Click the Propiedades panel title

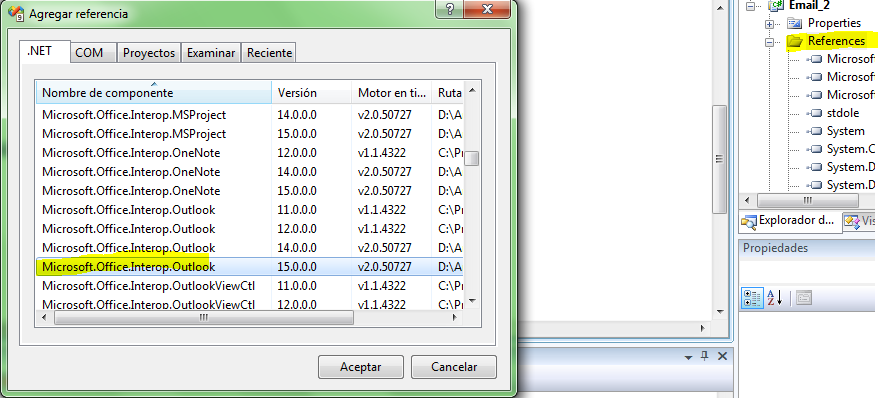point(776,248)
